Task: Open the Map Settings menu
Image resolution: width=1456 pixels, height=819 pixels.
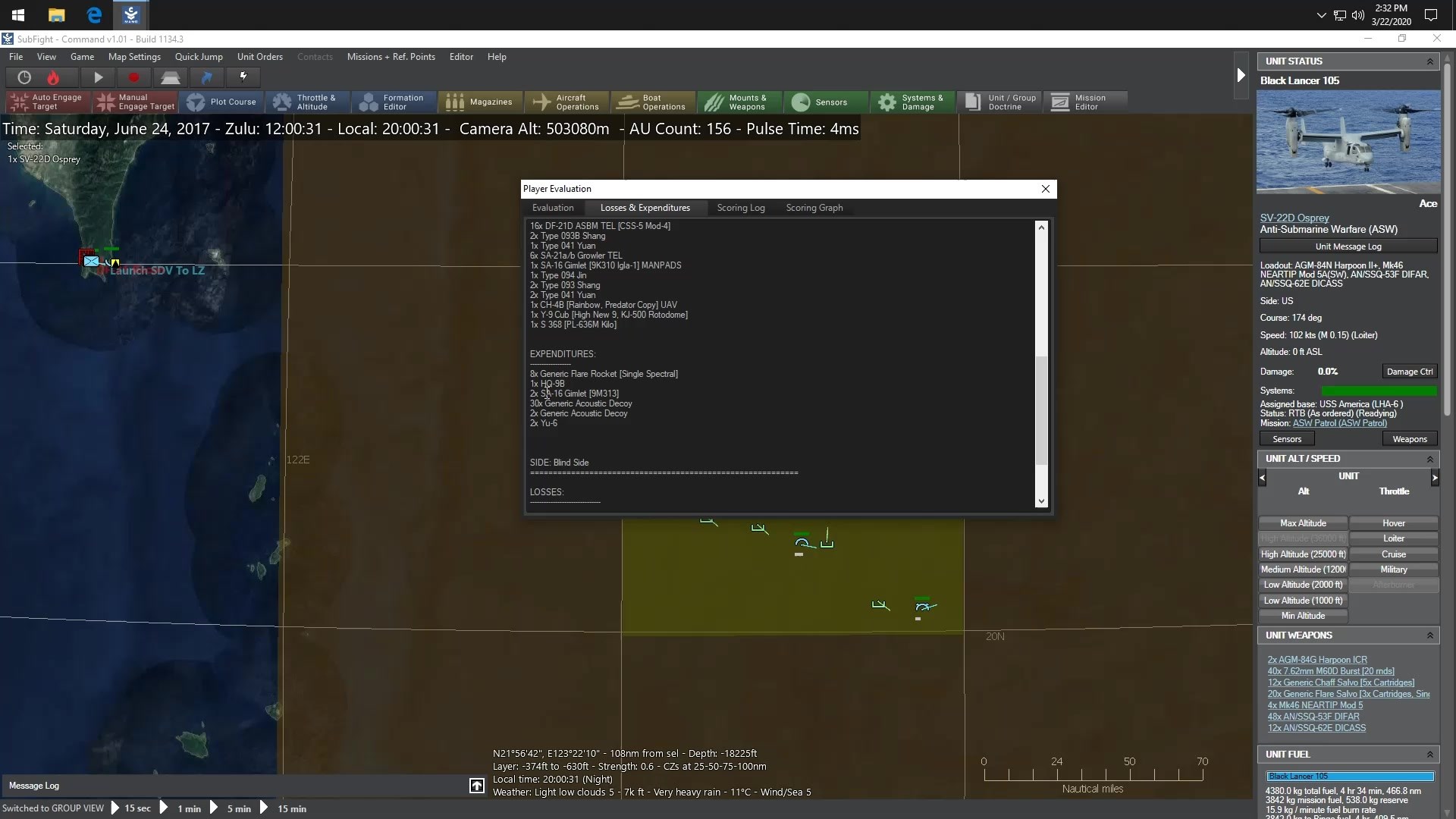Action: tap(134, 57)
